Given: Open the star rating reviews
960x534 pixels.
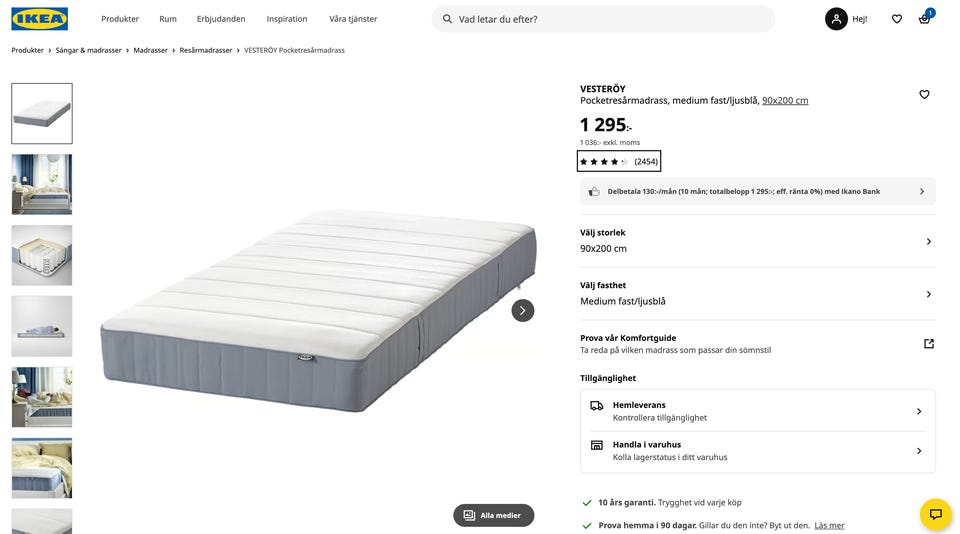Looking at the screenshot, I should pos(619,162).
